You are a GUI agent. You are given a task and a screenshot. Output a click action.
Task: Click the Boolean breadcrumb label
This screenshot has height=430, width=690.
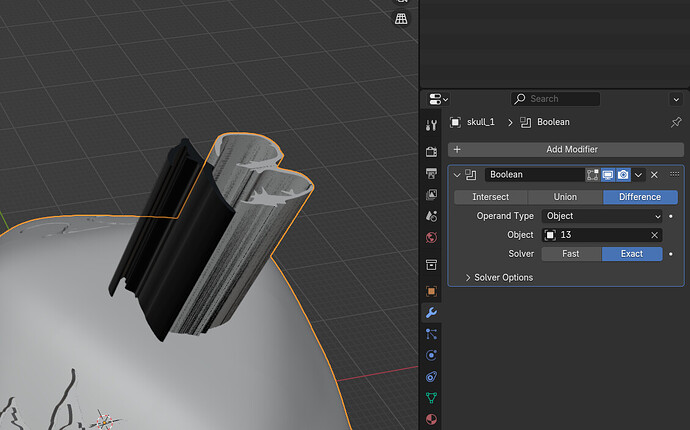[x=553, y=122]
